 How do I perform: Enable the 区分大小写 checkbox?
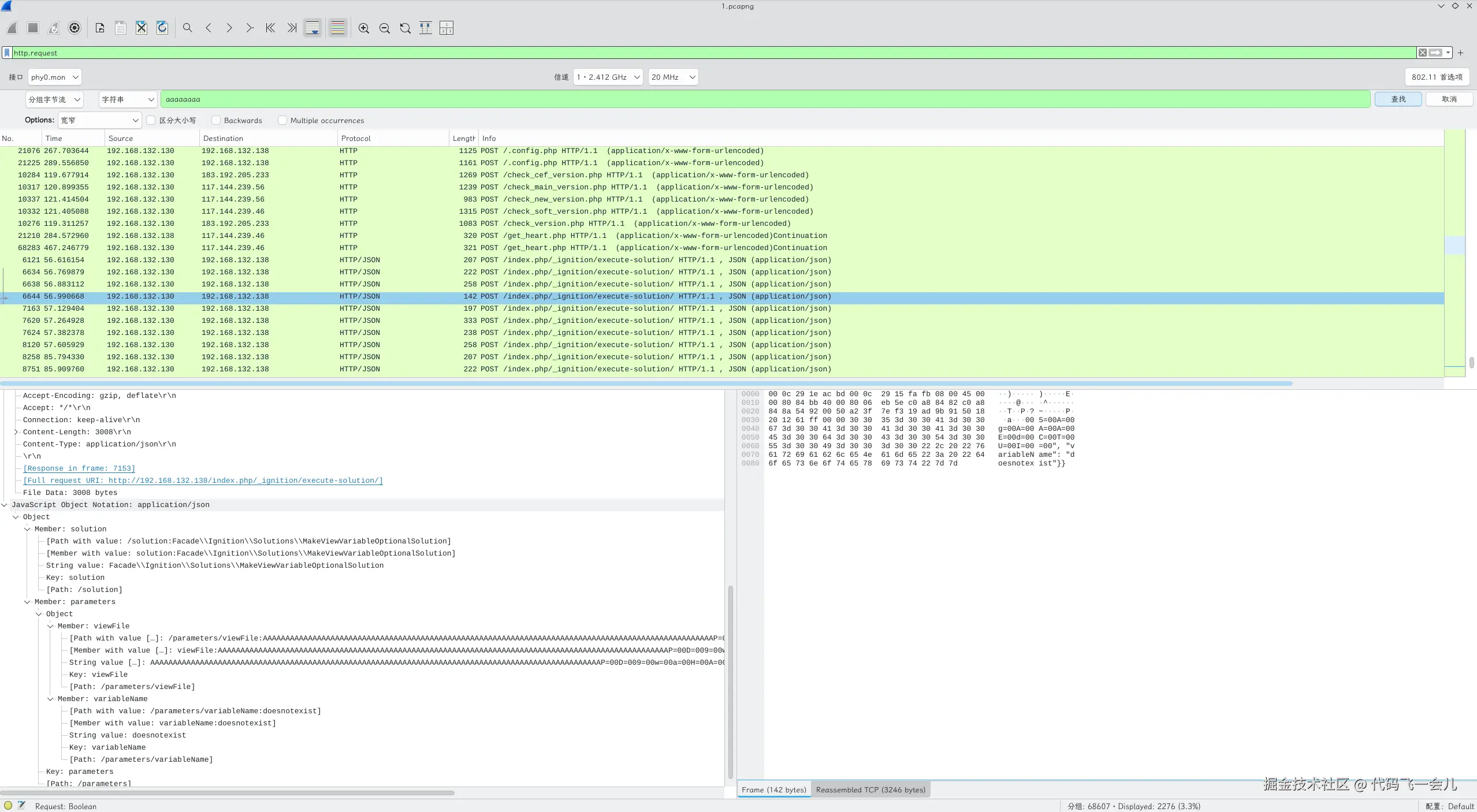[x=151, y=120]
